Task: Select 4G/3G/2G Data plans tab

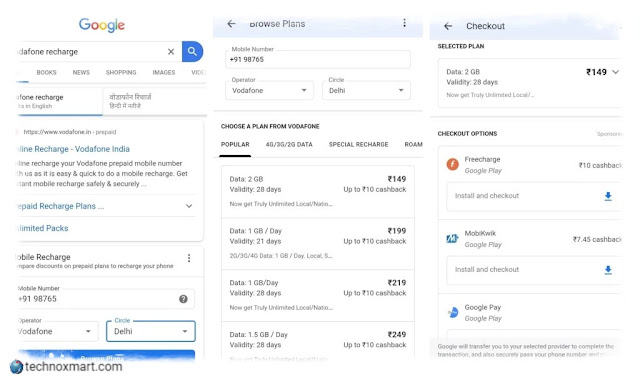Action: [289, 145]
